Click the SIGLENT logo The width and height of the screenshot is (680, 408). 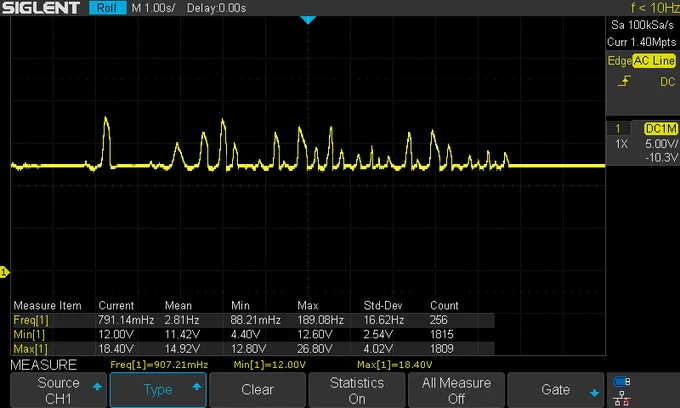click(x=41, y=8)
